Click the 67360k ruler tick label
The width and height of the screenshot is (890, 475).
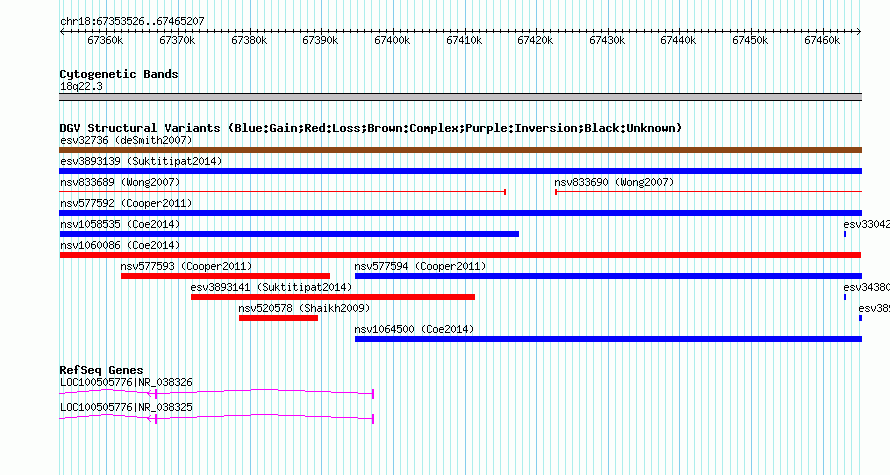pos(105,40)
